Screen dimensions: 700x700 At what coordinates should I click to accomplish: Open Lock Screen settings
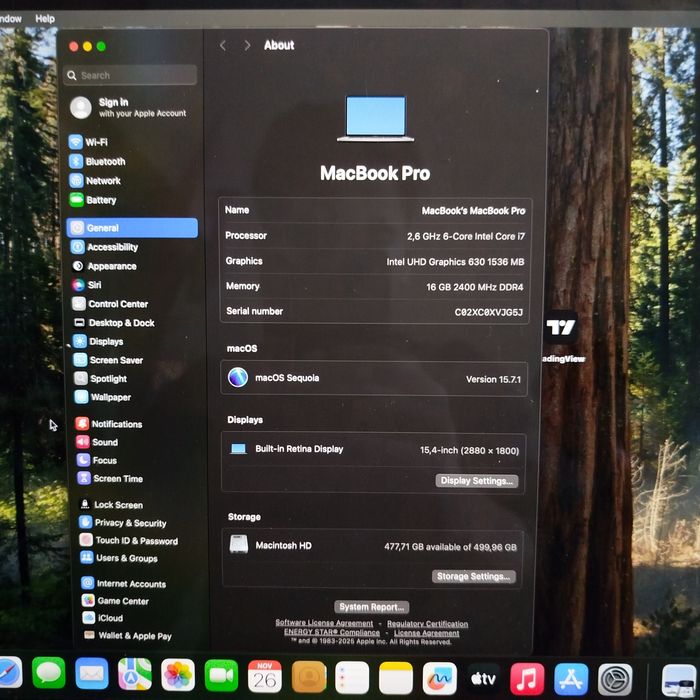tap(111, 504)
